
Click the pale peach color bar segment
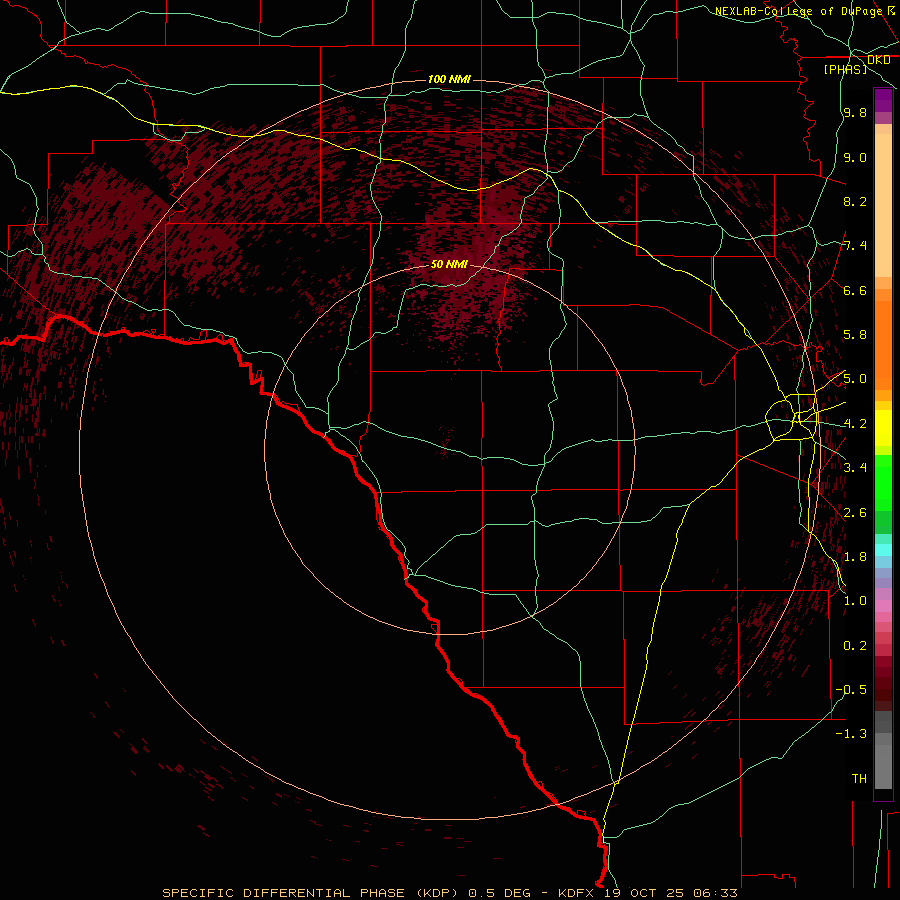[x=883, y=206]
